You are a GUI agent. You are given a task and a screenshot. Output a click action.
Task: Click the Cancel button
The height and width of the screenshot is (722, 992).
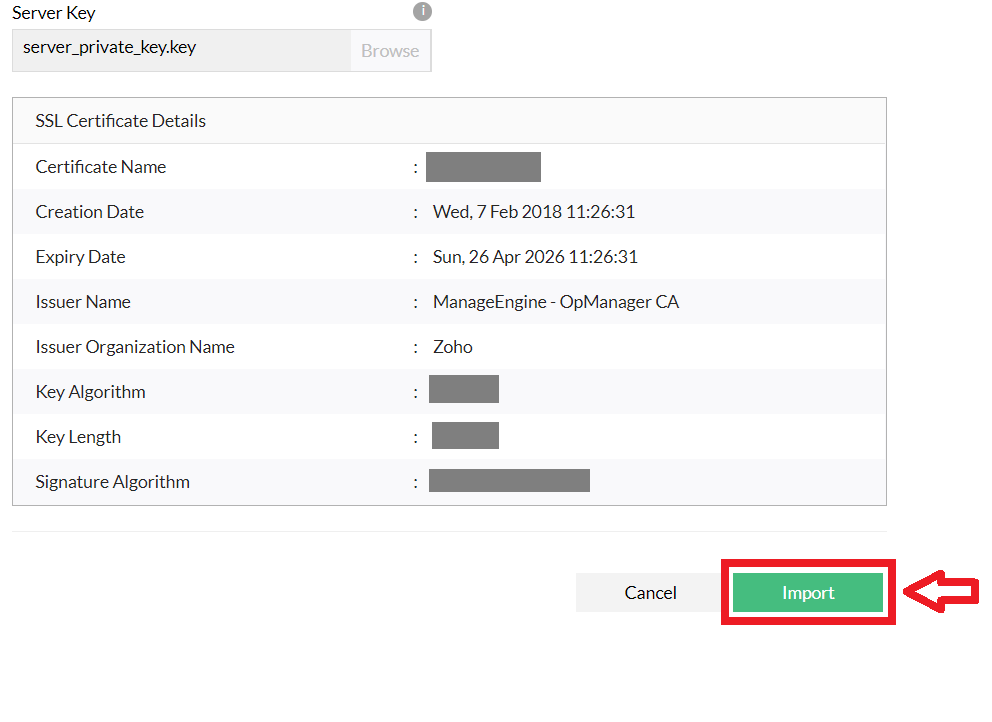649,592
